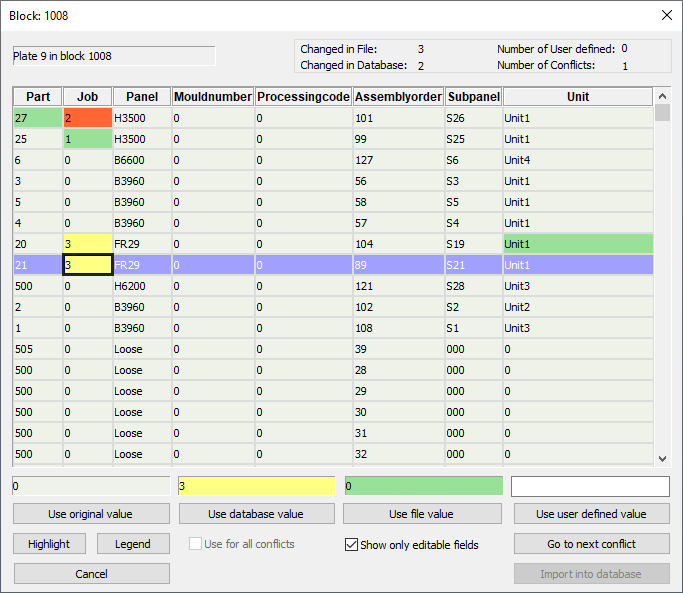683x593 pixels.
Task: Jump with Go to next conflict
Action: [591, 544]
